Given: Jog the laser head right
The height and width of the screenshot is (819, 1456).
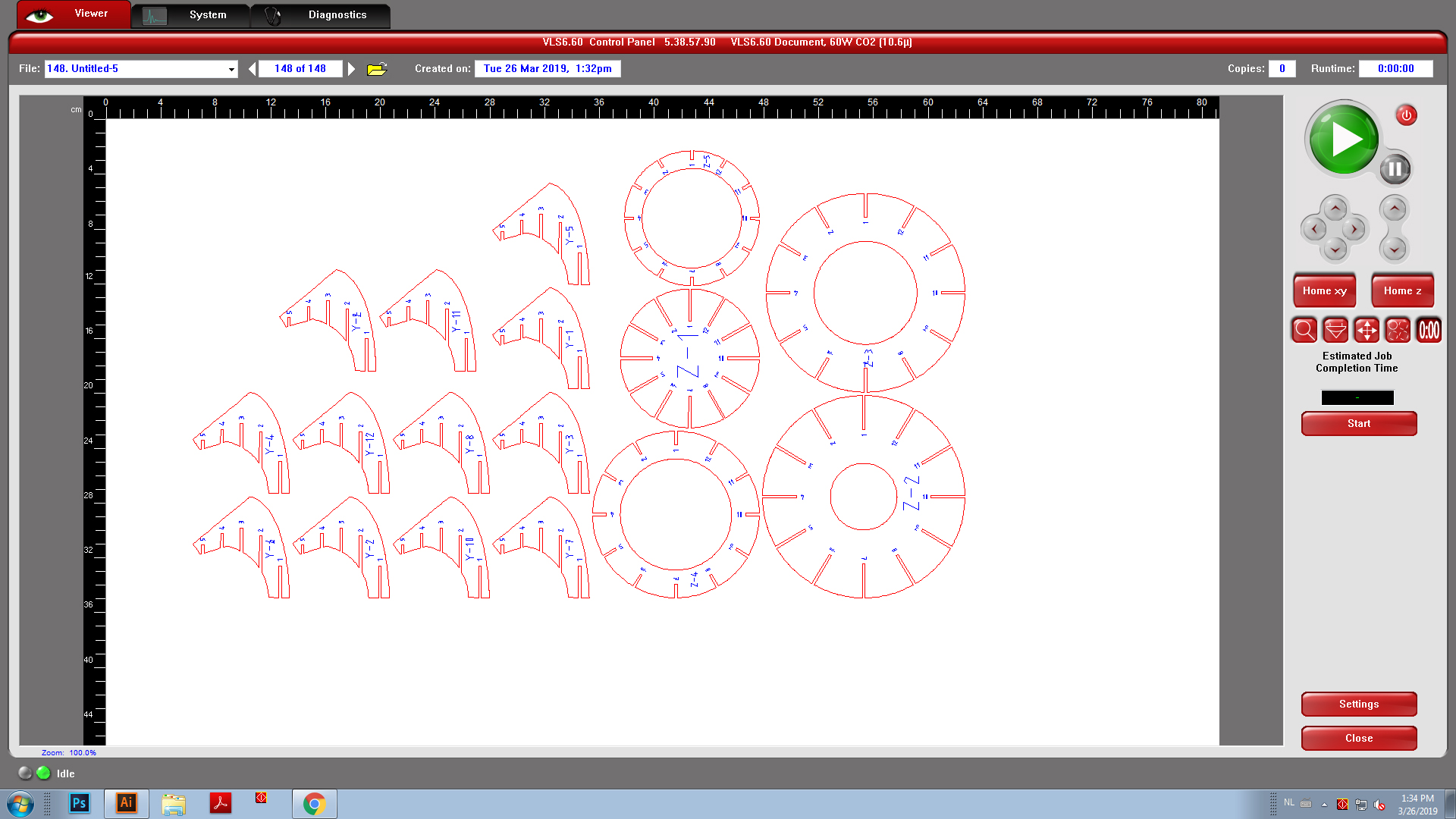Looking at the screenshot, I should click(1354, 229).
